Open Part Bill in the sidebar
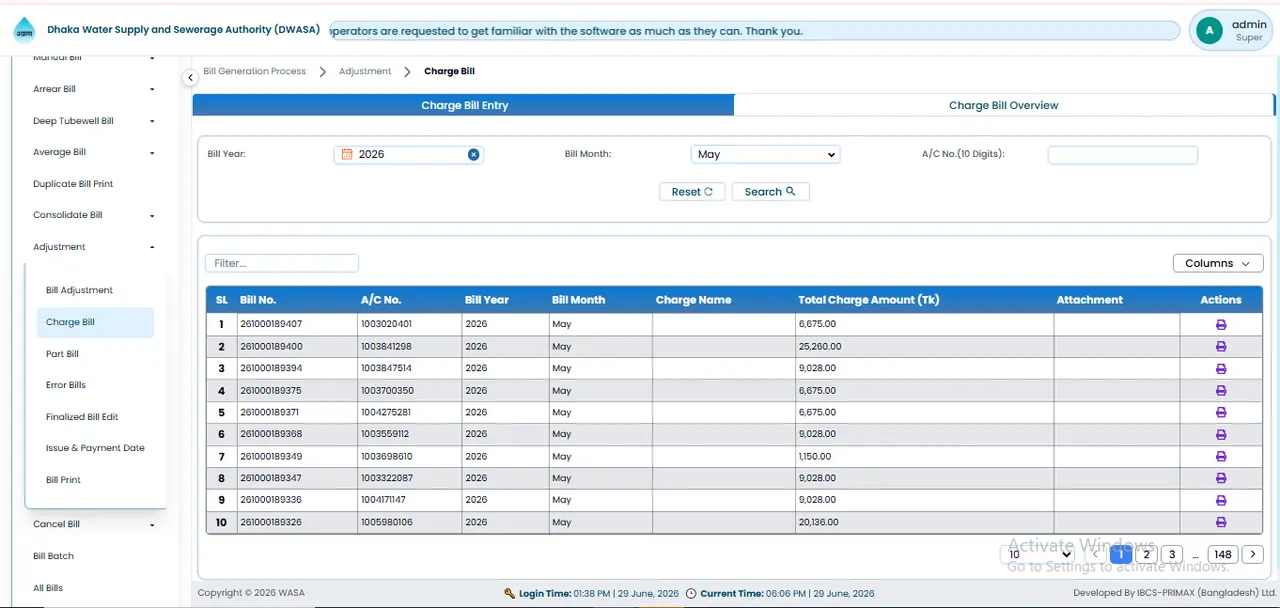Screen dimensions: 1280x608 coord(62,354)
